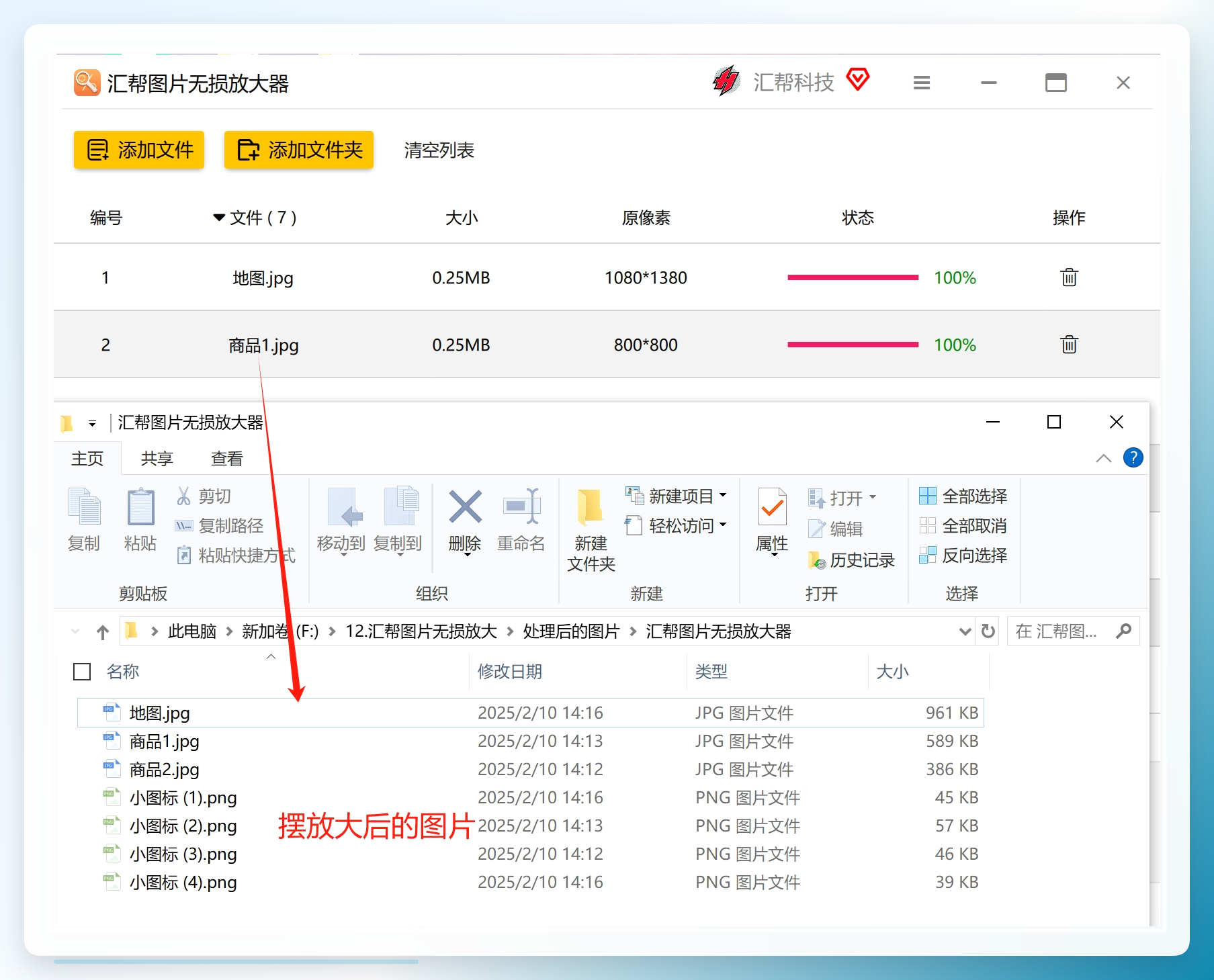Click 新加卷 (F:) in the address path

(280, 631)
